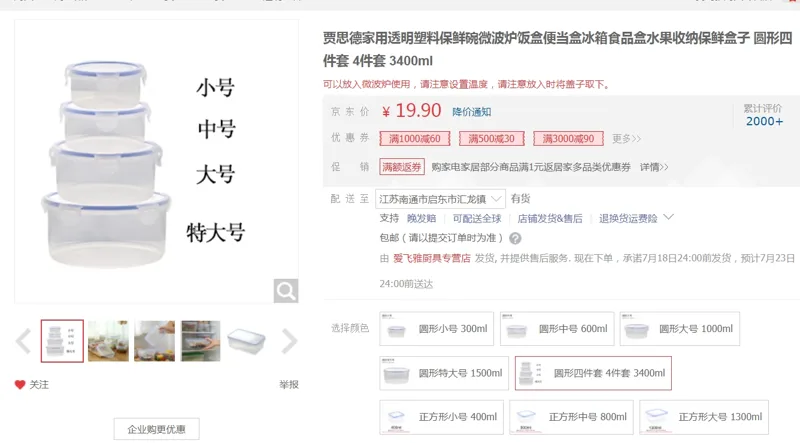
Task: Expand more coupons via 更多>>
Action: click(x=627, y=139)
